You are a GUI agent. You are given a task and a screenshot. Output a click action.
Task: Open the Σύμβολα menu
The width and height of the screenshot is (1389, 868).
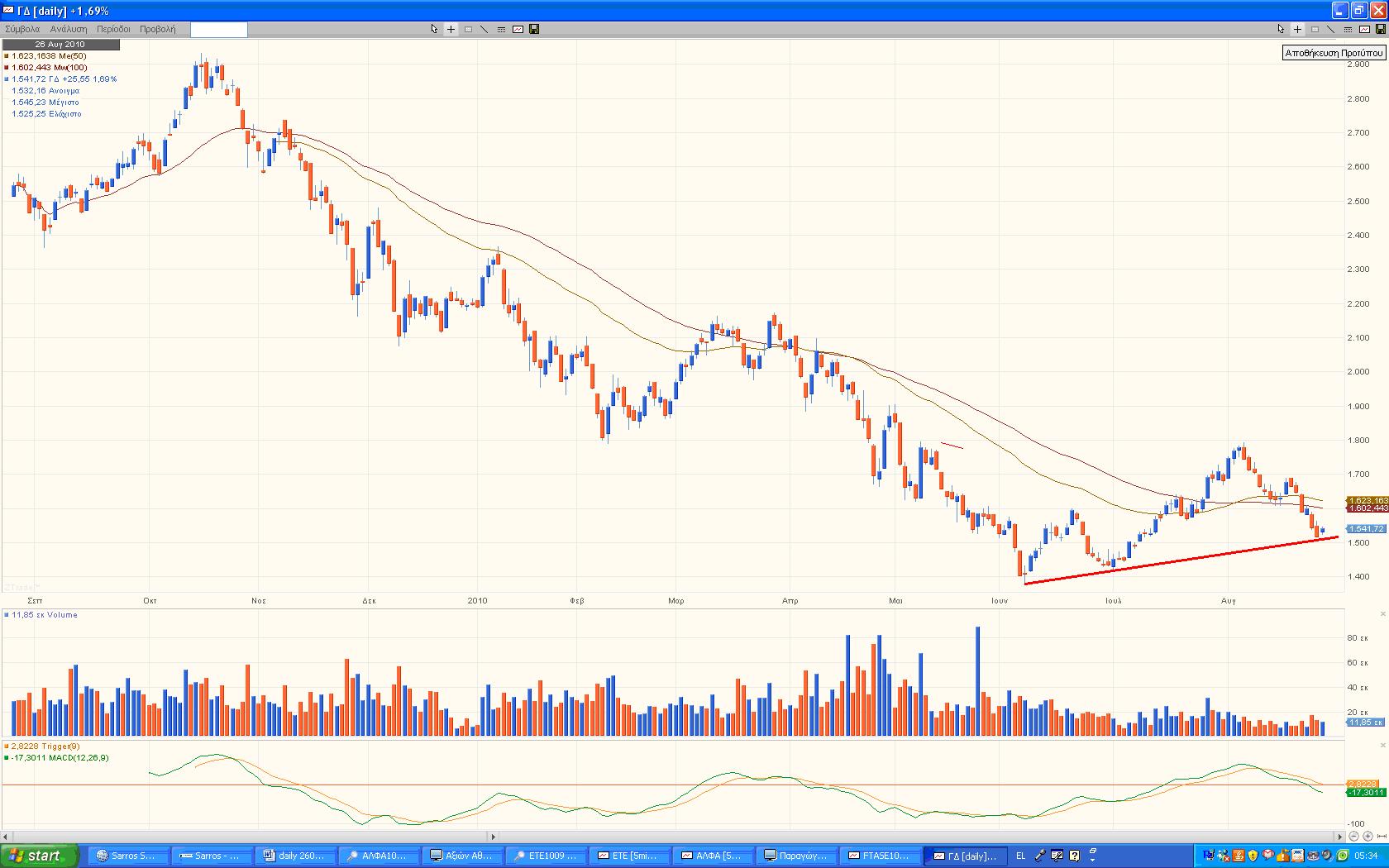click(x=22, y=29)
